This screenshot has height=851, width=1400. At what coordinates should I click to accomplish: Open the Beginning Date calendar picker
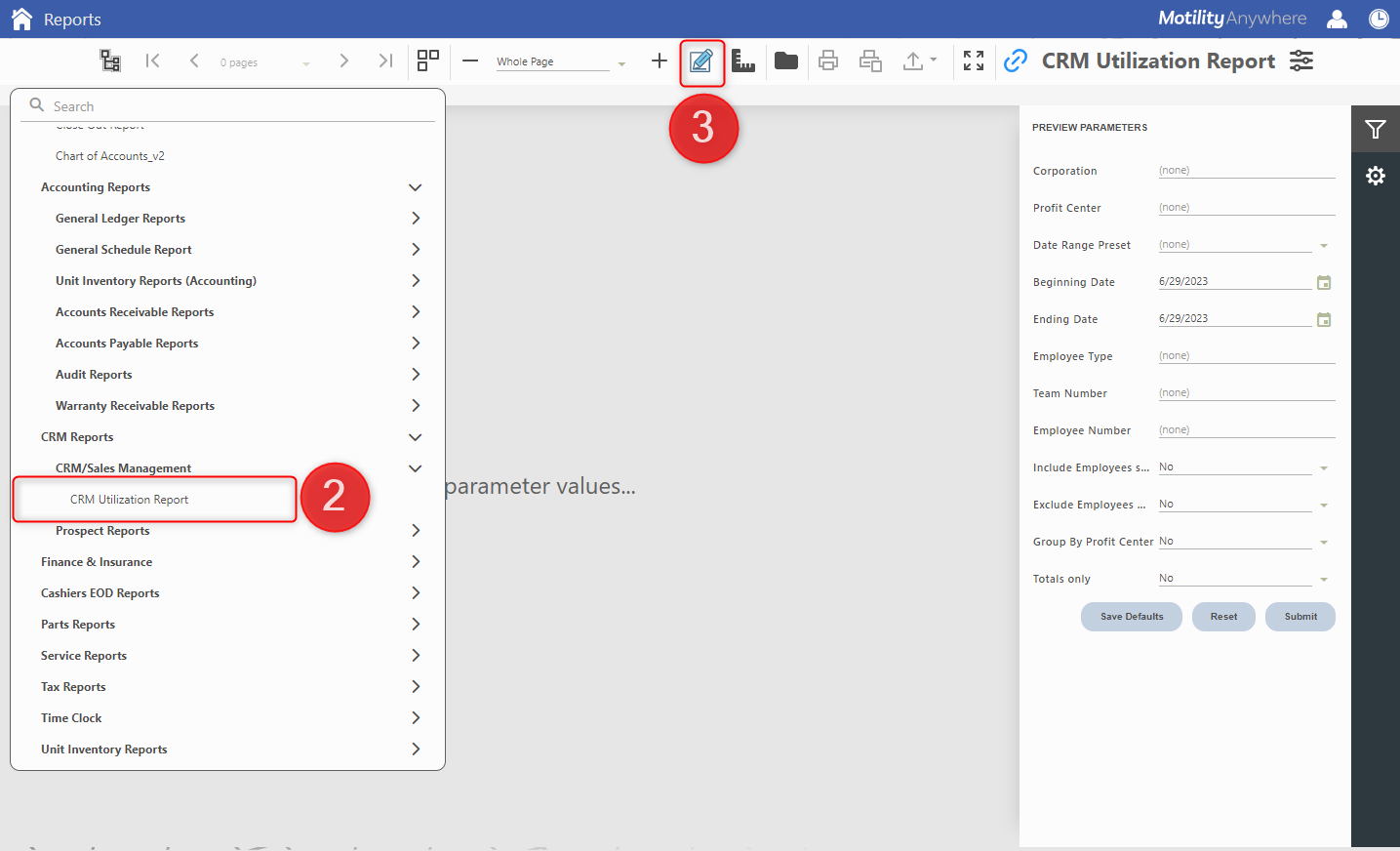pos(1323,283)
